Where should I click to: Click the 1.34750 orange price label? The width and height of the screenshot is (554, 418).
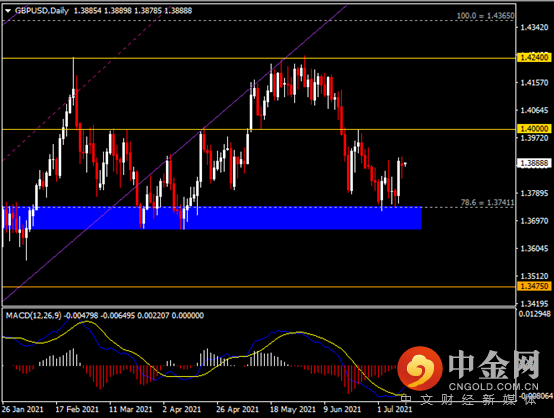point(534,286)
